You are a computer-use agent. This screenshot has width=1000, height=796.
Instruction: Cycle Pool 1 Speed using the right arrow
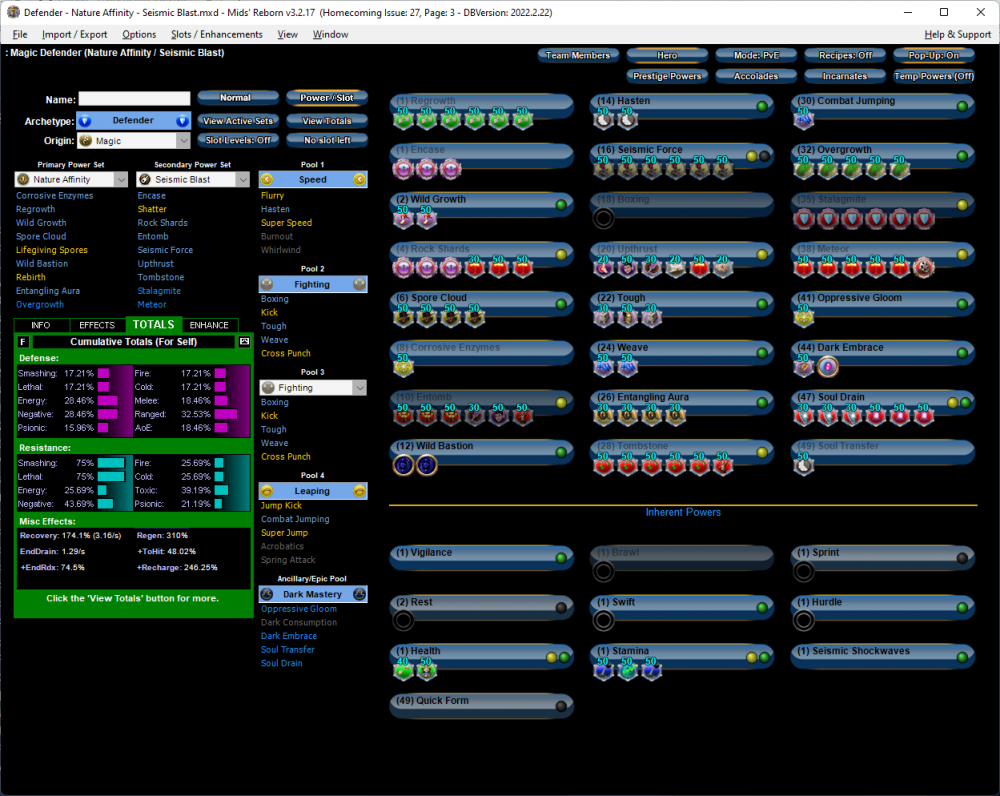point(359,180)
